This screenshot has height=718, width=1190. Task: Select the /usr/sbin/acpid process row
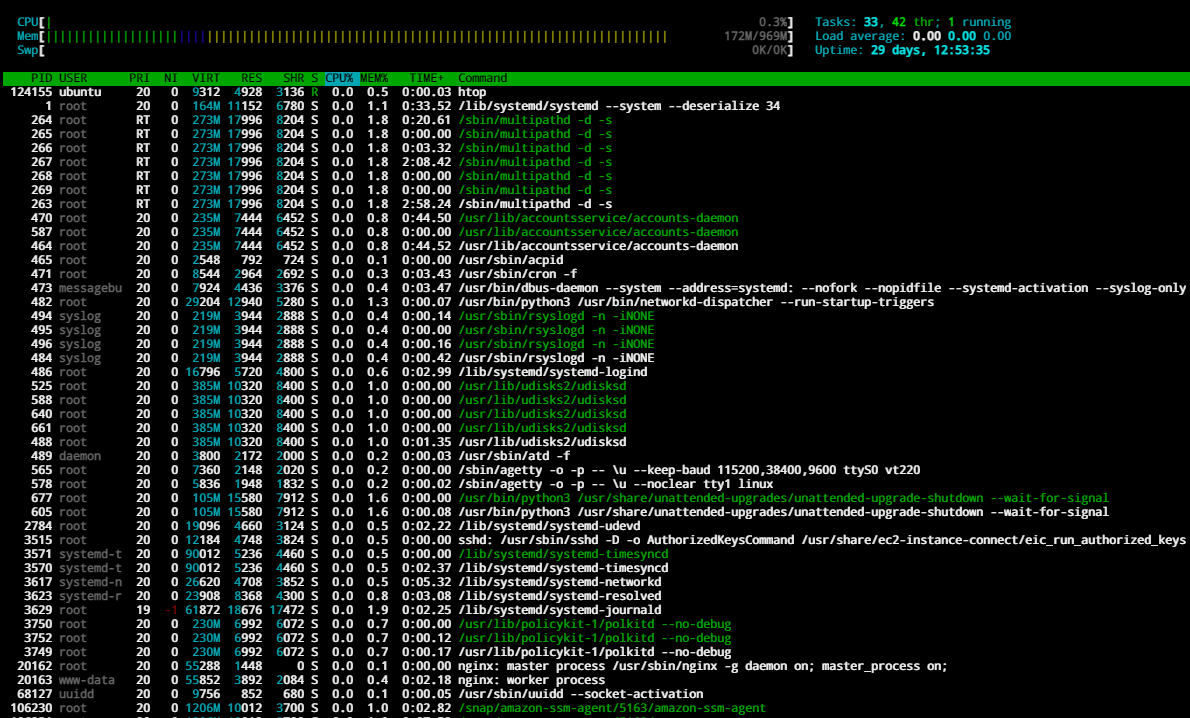coord(595,260)
